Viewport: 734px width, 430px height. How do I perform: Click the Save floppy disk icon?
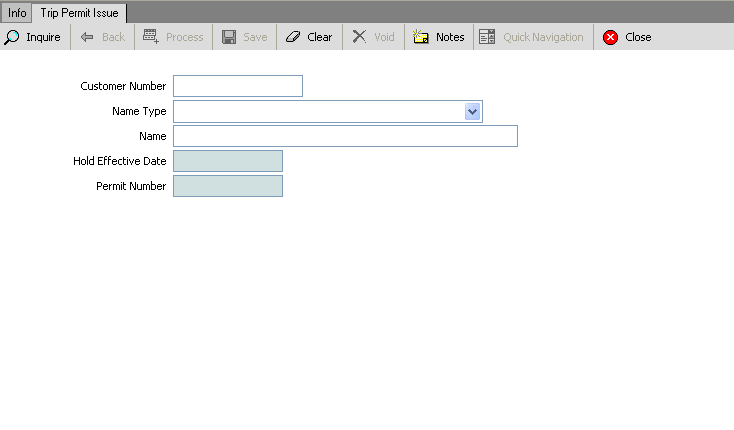pos(229,37)
